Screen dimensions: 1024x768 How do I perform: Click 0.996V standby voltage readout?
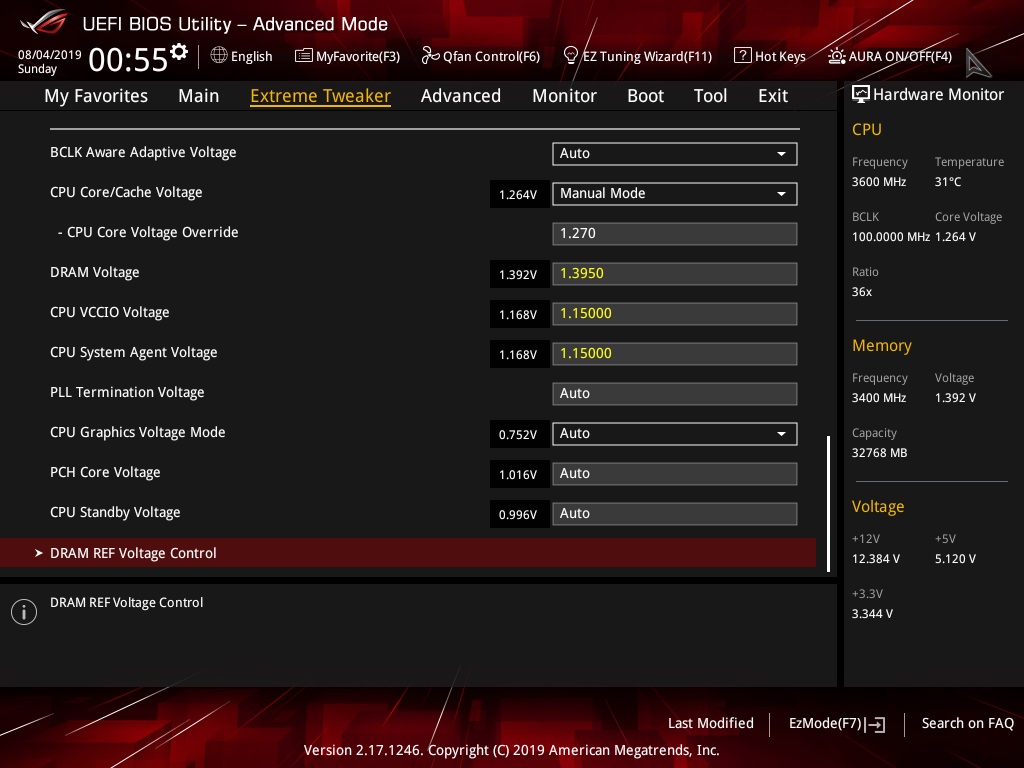(x=518, y=515)
